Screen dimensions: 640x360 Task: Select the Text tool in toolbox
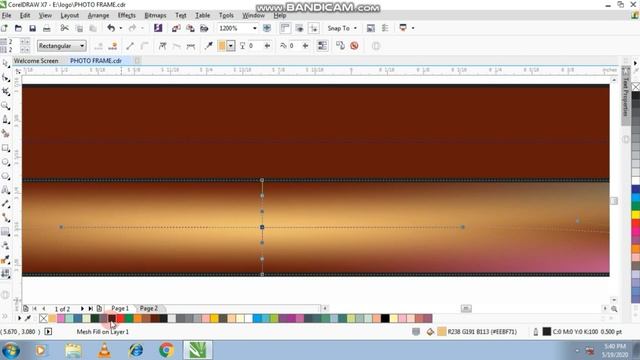(5, 190)
